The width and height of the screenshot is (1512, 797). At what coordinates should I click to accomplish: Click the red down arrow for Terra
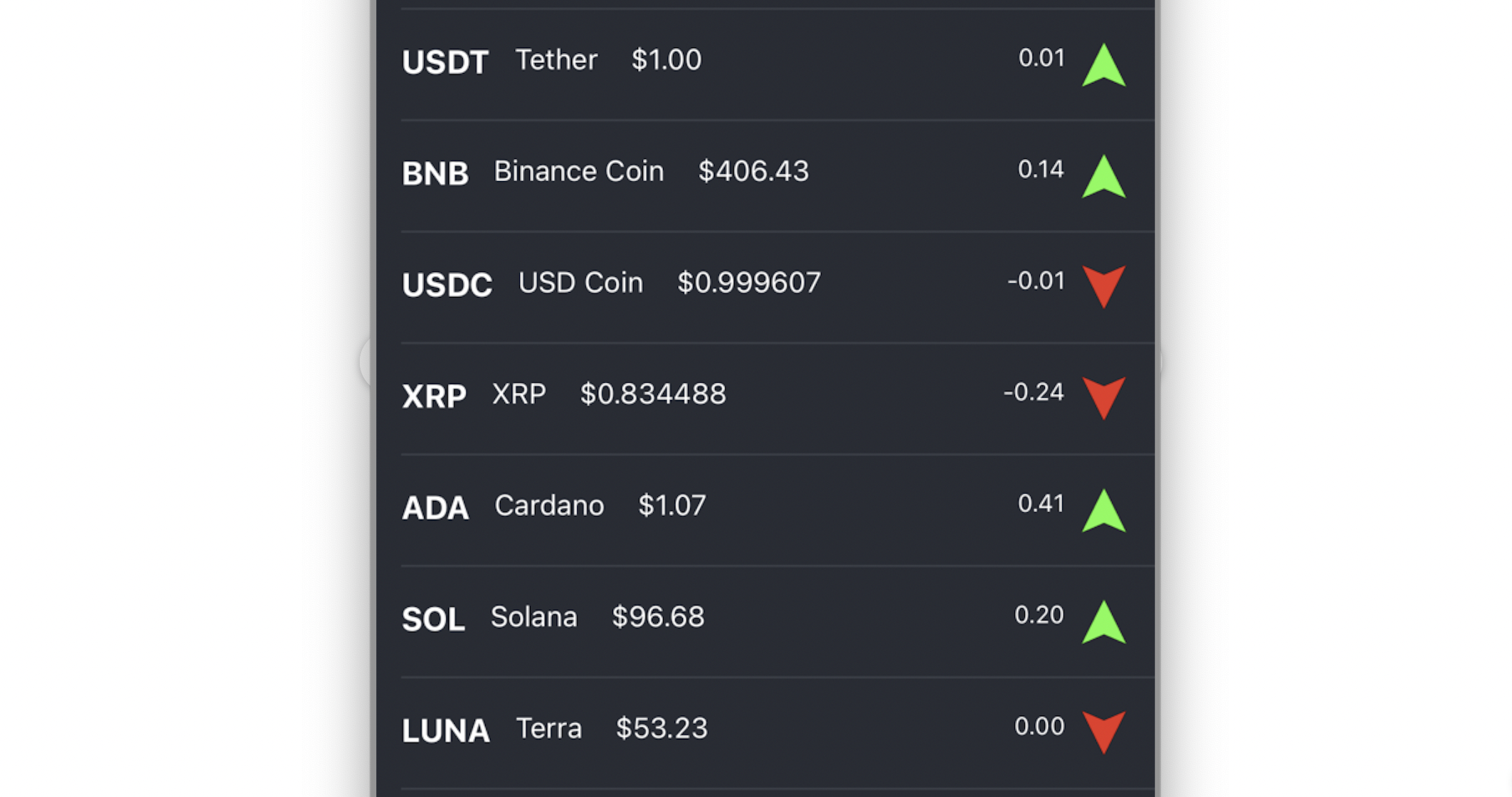pyautogui.click(x=1104, y=733)
